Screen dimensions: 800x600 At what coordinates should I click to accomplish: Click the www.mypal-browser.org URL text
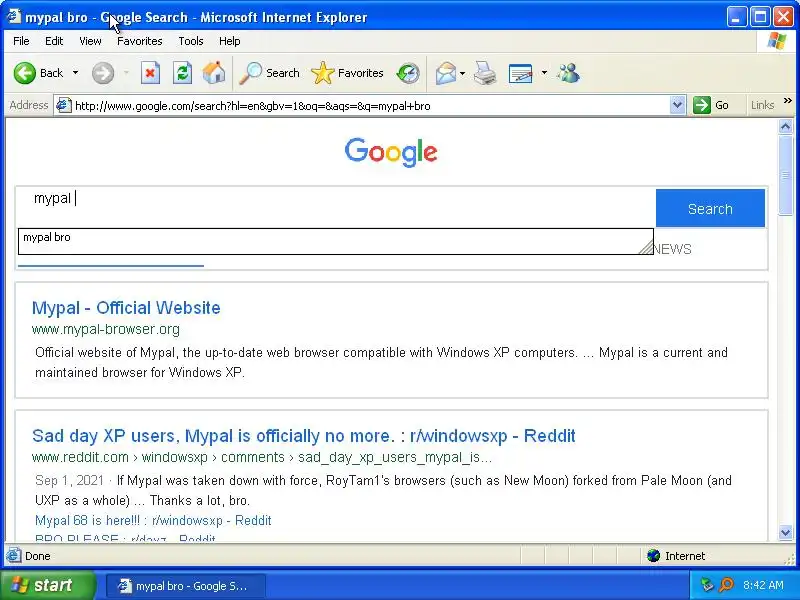(106, 329)
